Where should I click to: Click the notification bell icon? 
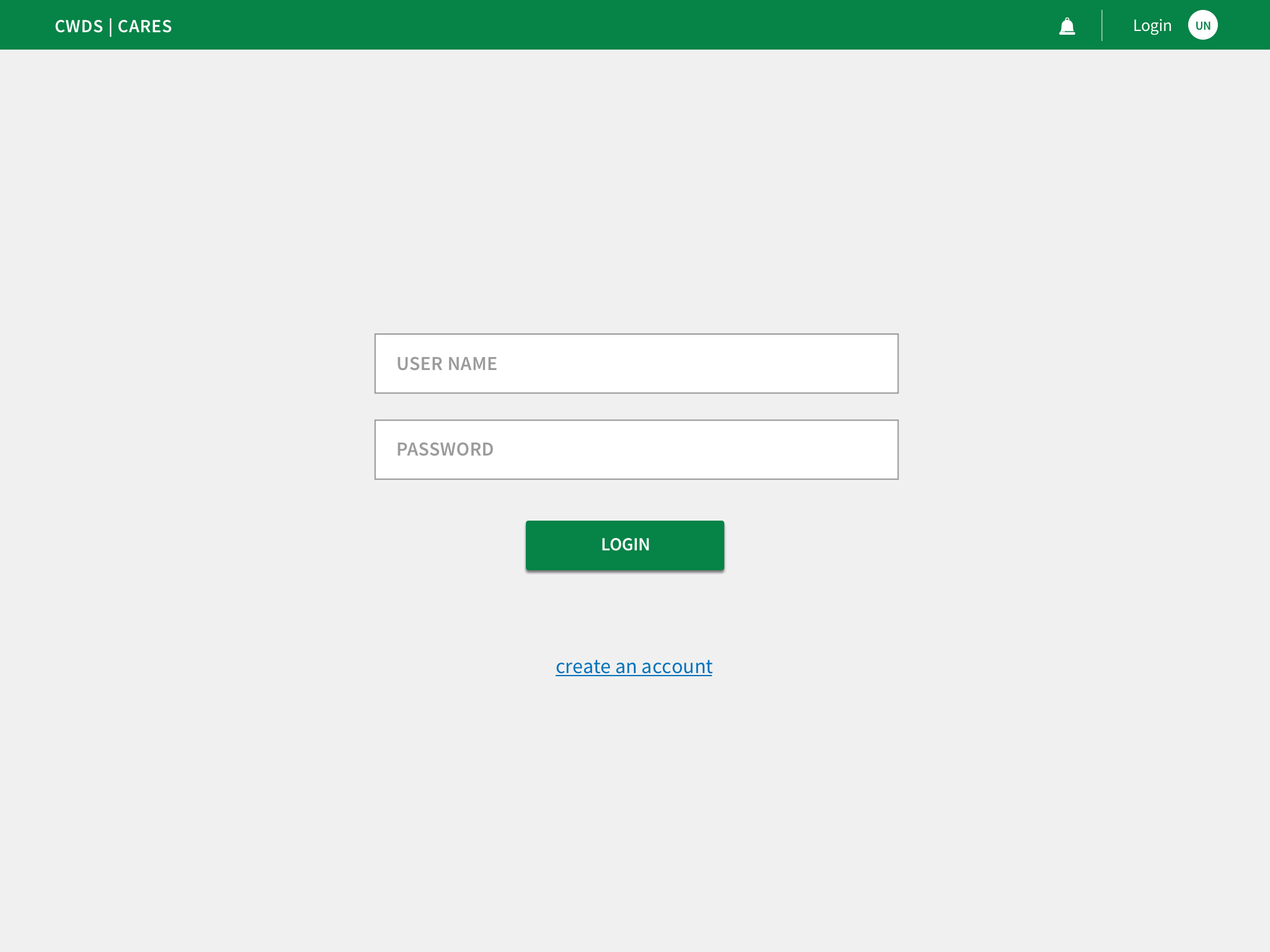click(x=1067, y=26)
